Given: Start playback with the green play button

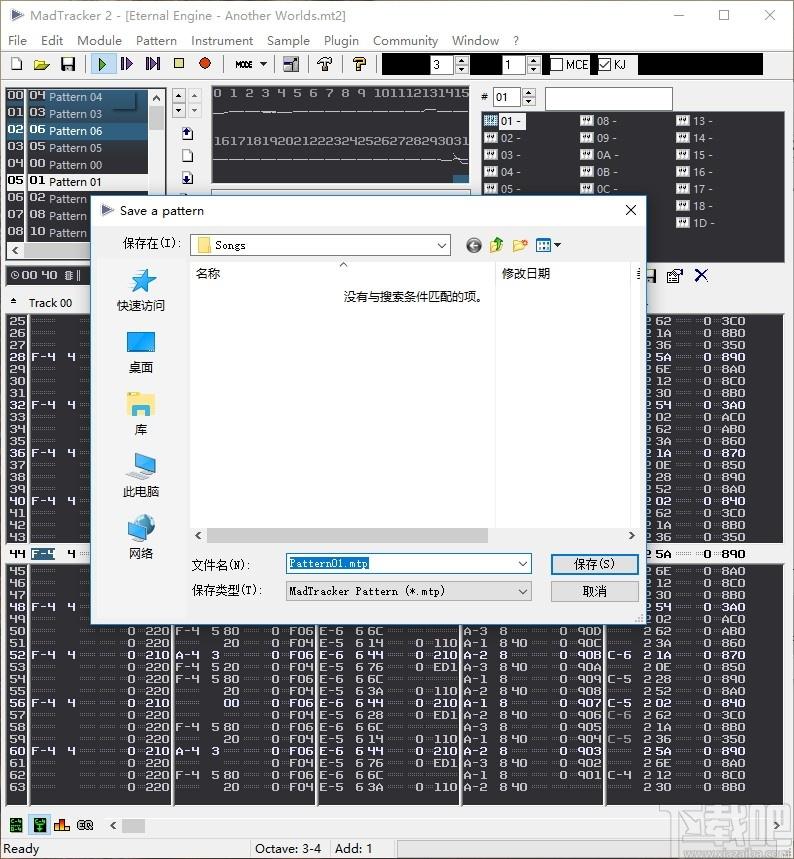Looking at the screenshot, I should 102,64.
